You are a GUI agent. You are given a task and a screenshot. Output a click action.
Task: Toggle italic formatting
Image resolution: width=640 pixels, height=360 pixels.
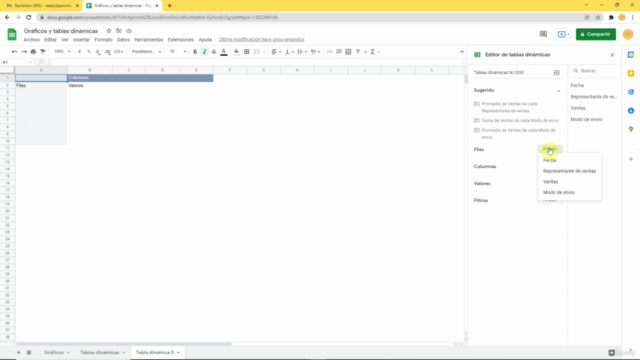(x=204, y=52)
